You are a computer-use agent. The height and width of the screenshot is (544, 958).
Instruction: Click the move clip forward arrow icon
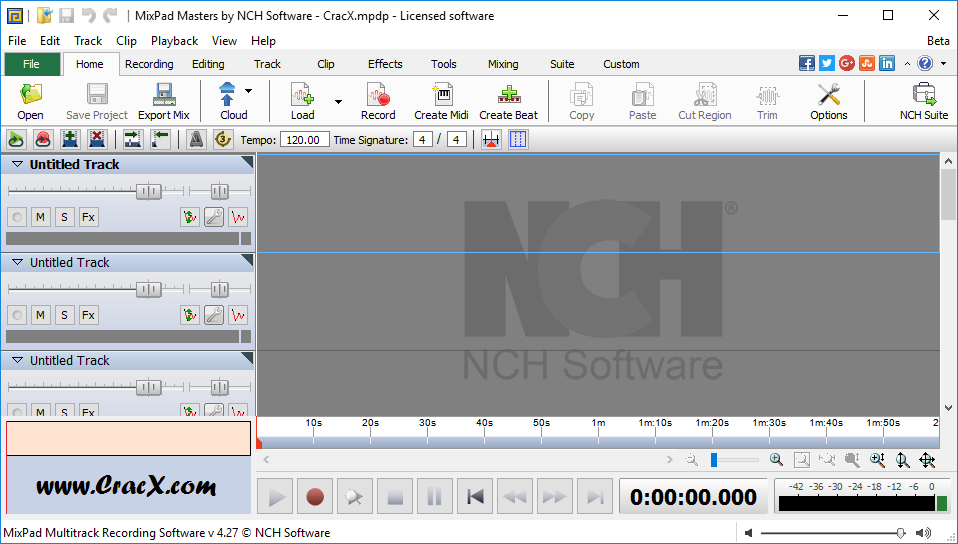(133, 140)
